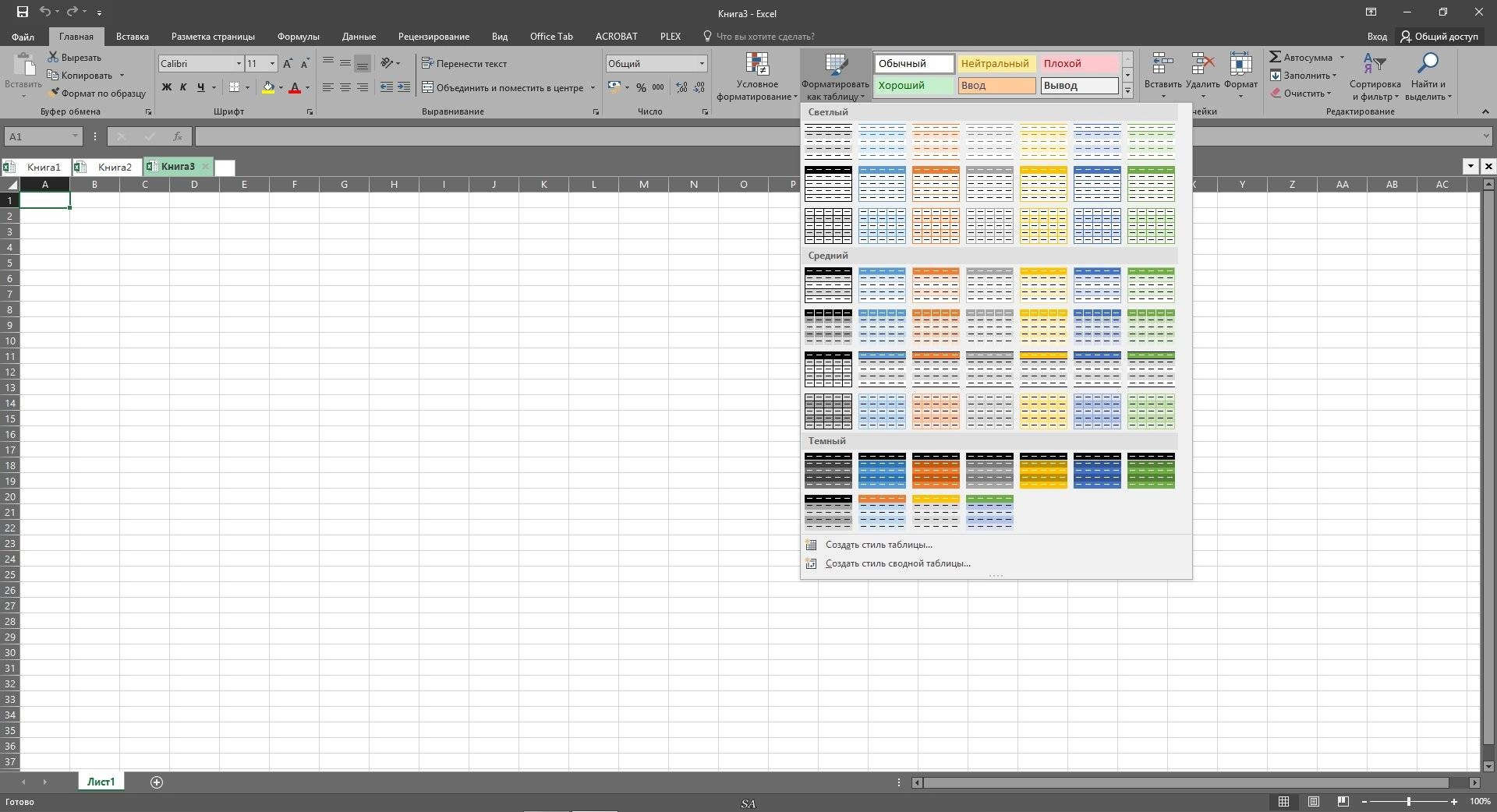The width and height of the screenshot is (1497, 812).
Task: Click the percent style icon
Action: pos(641,87)
